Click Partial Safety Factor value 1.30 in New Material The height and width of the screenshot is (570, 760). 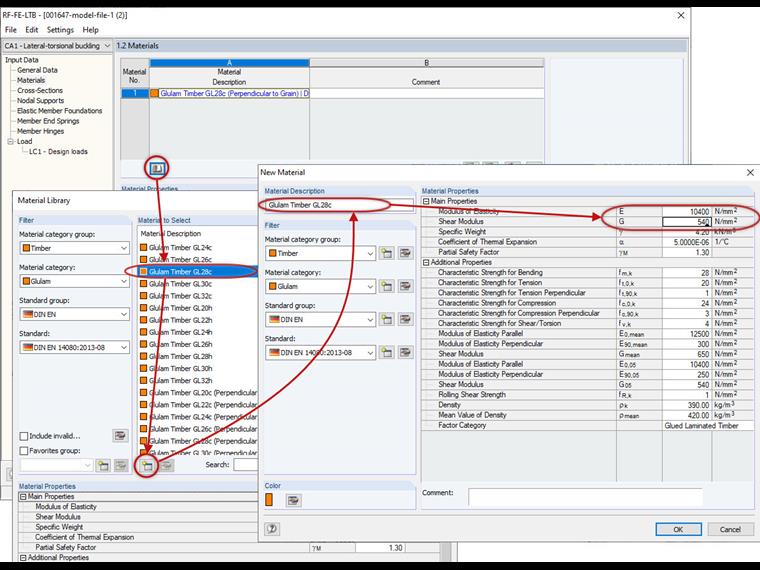click(x=686, y=252)
